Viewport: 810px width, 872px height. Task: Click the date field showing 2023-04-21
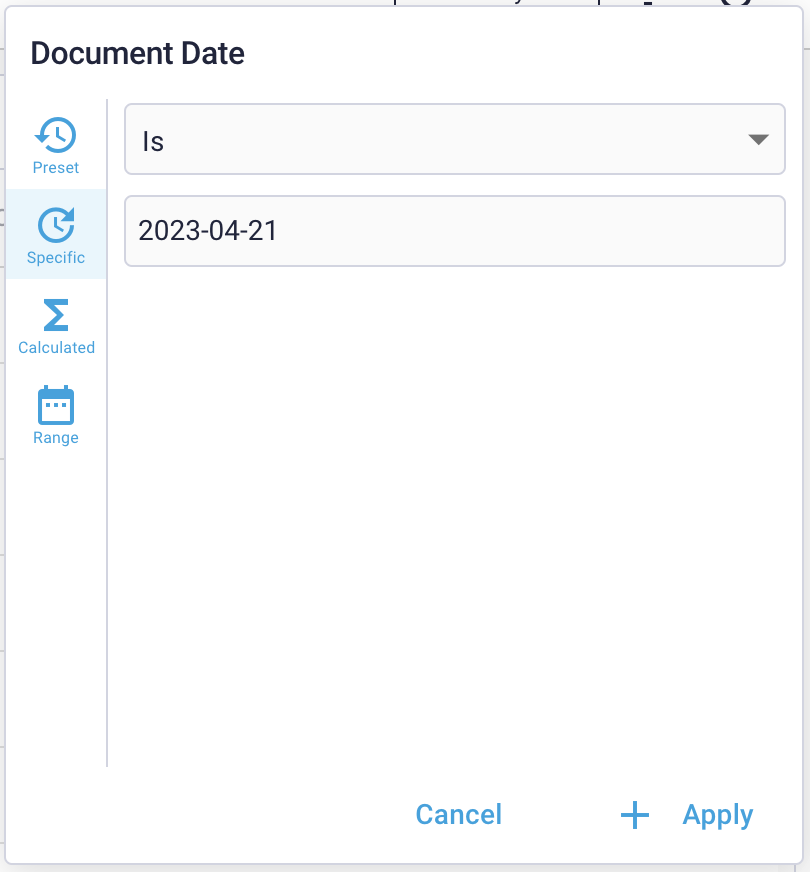pos(455,231)
